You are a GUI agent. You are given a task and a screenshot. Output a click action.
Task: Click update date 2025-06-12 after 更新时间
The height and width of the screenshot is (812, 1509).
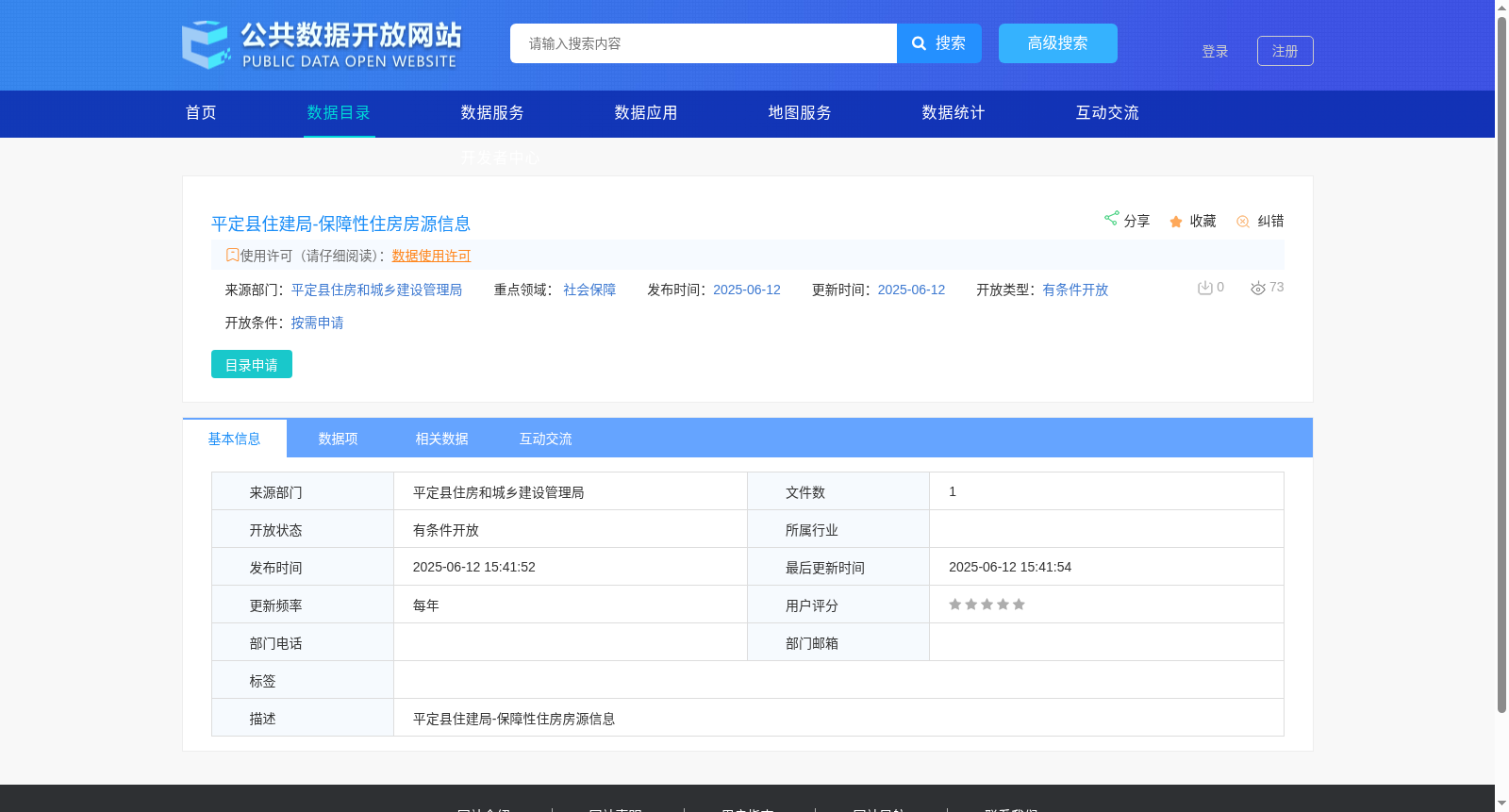click(911, 290)
